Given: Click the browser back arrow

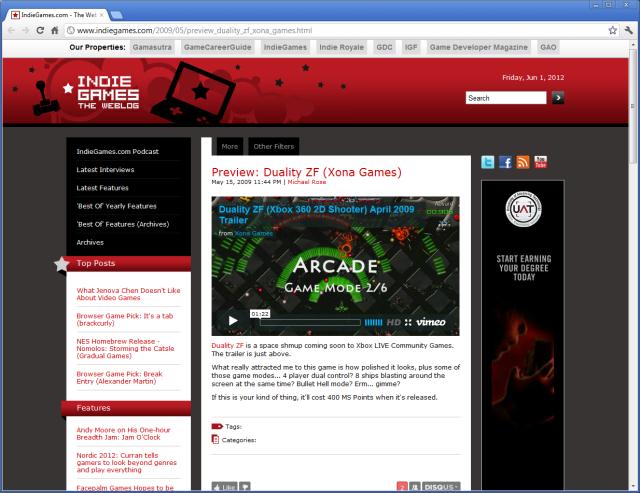Looking at the screenshot, I should [11, 30].
